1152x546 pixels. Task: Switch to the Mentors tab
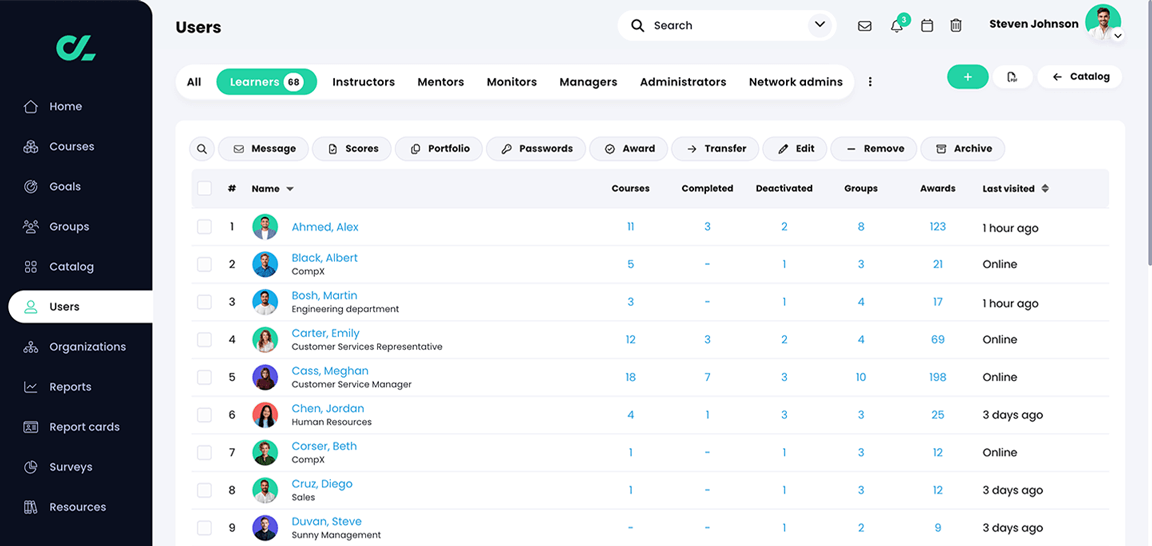441,82
